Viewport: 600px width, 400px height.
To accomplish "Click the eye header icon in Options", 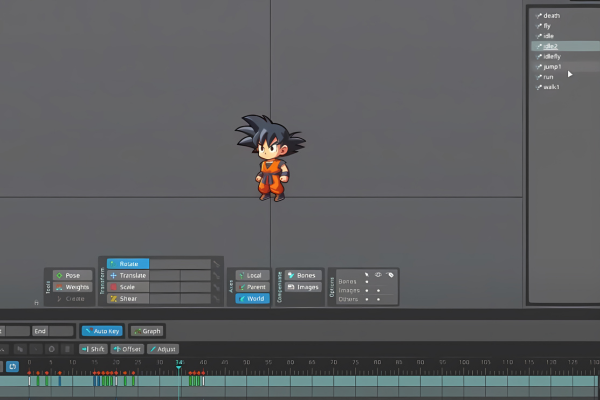I will point(378,274).
